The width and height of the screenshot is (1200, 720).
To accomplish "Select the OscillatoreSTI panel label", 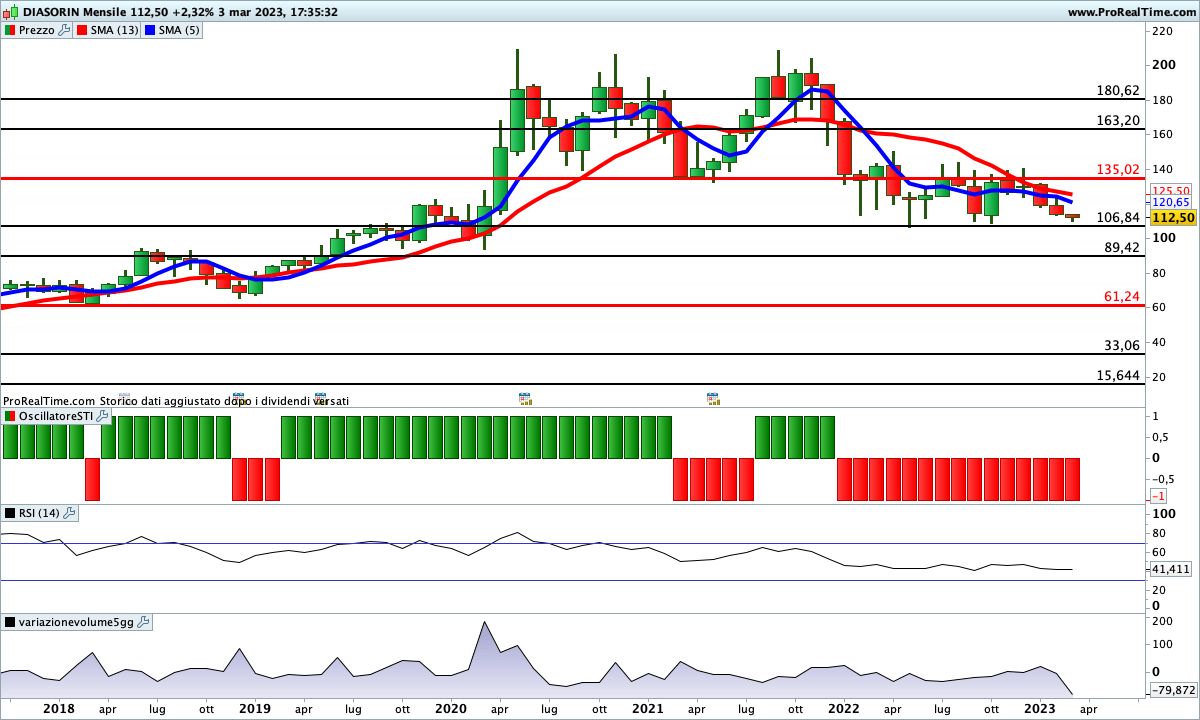I will pos(55,415).
